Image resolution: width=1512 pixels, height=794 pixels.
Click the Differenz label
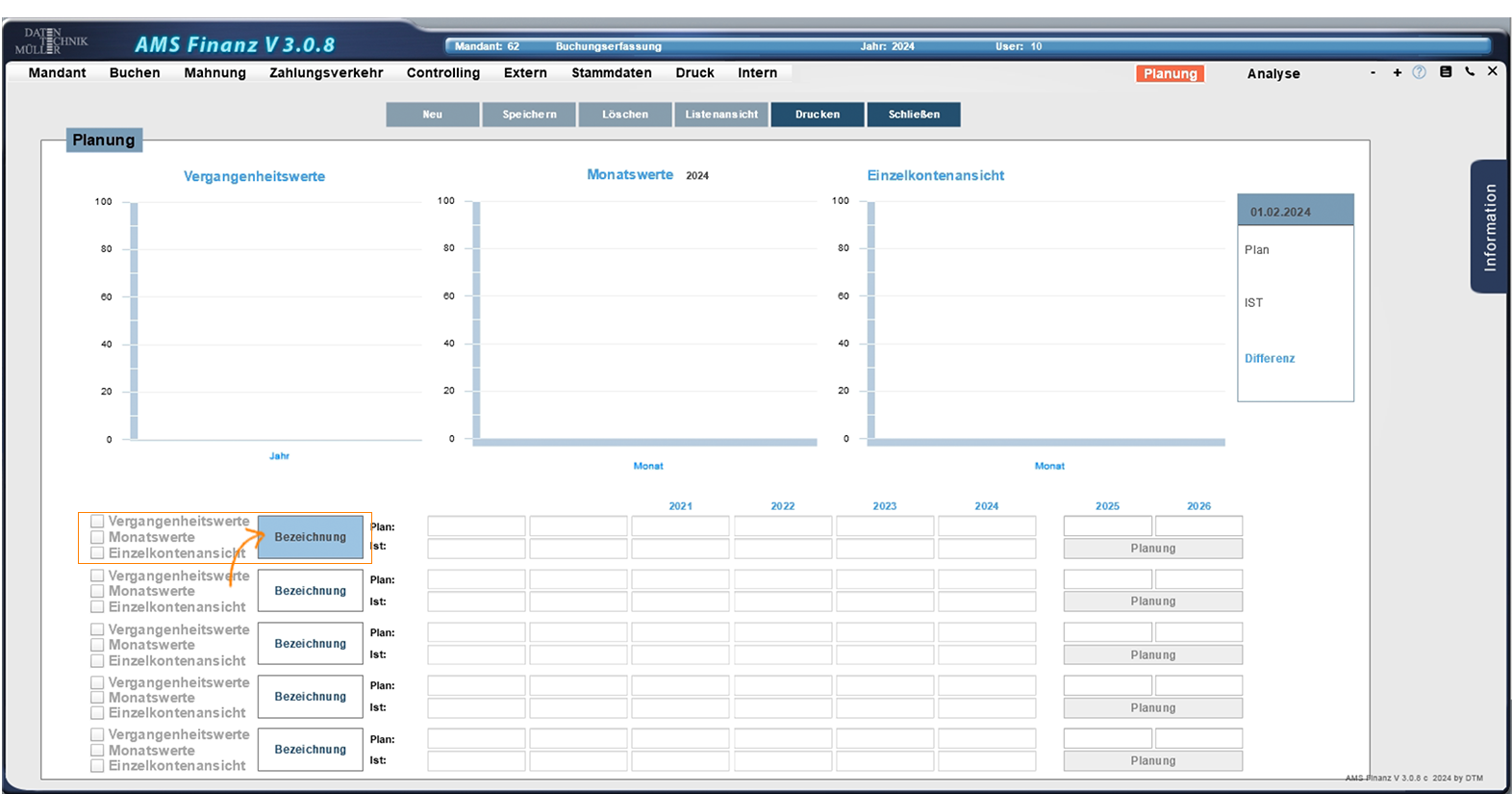[x=1269, y=358]
